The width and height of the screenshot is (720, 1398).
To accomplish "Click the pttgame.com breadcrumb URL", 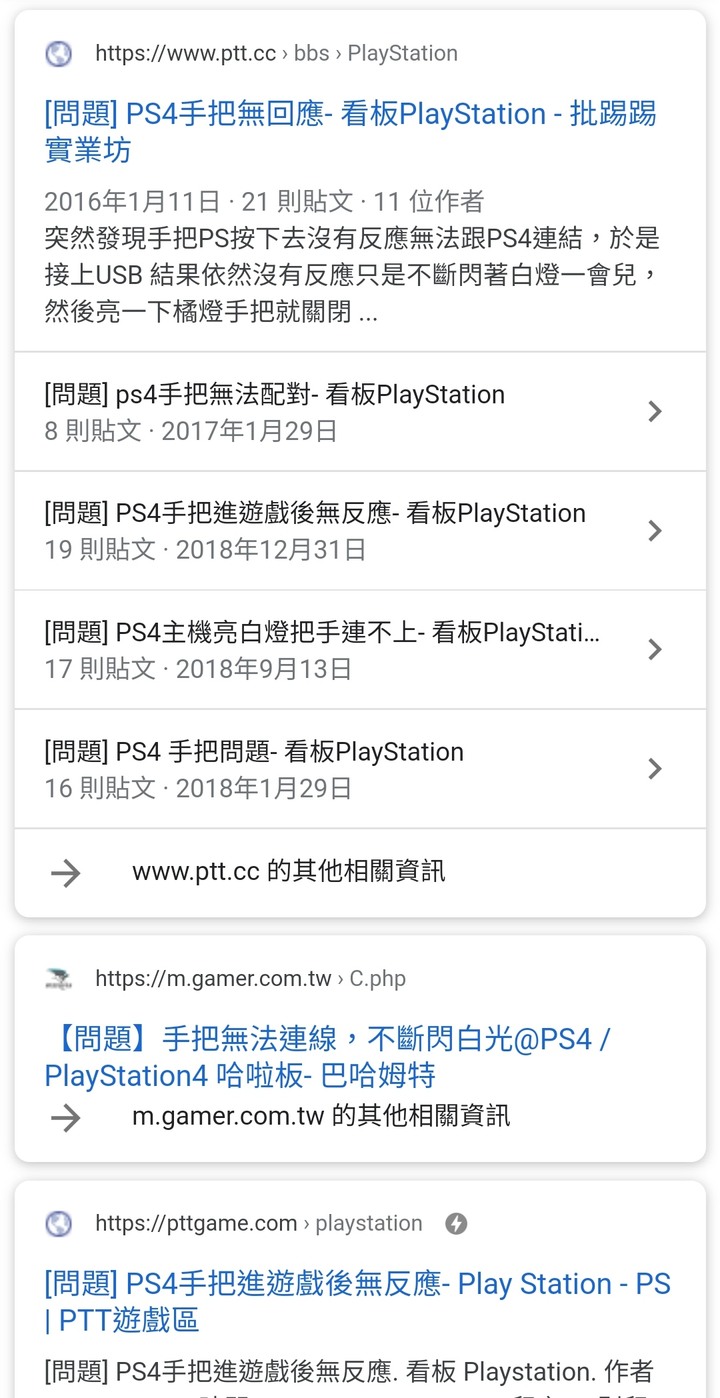I will pos(258,1223).
